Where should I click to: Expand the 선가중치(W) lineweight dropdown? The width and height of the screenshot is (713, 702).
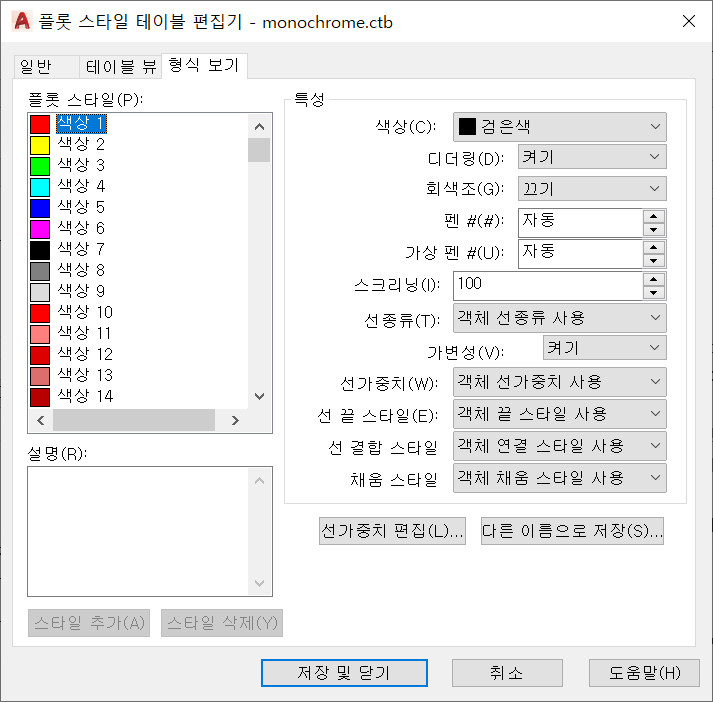pos(559,382)
